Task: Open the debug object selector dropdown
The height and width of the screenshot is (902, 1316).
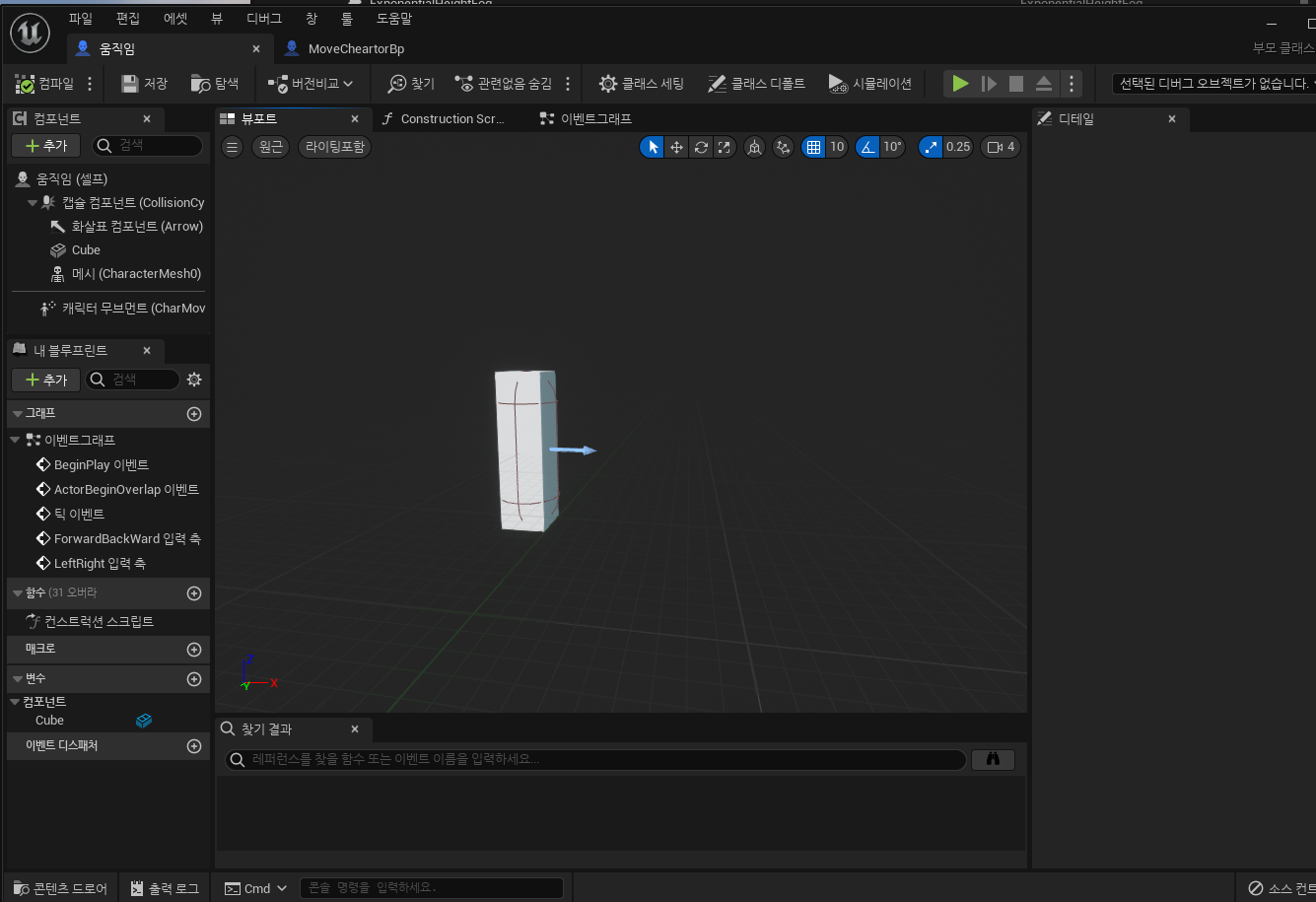Action: (x=1213, y=84)
